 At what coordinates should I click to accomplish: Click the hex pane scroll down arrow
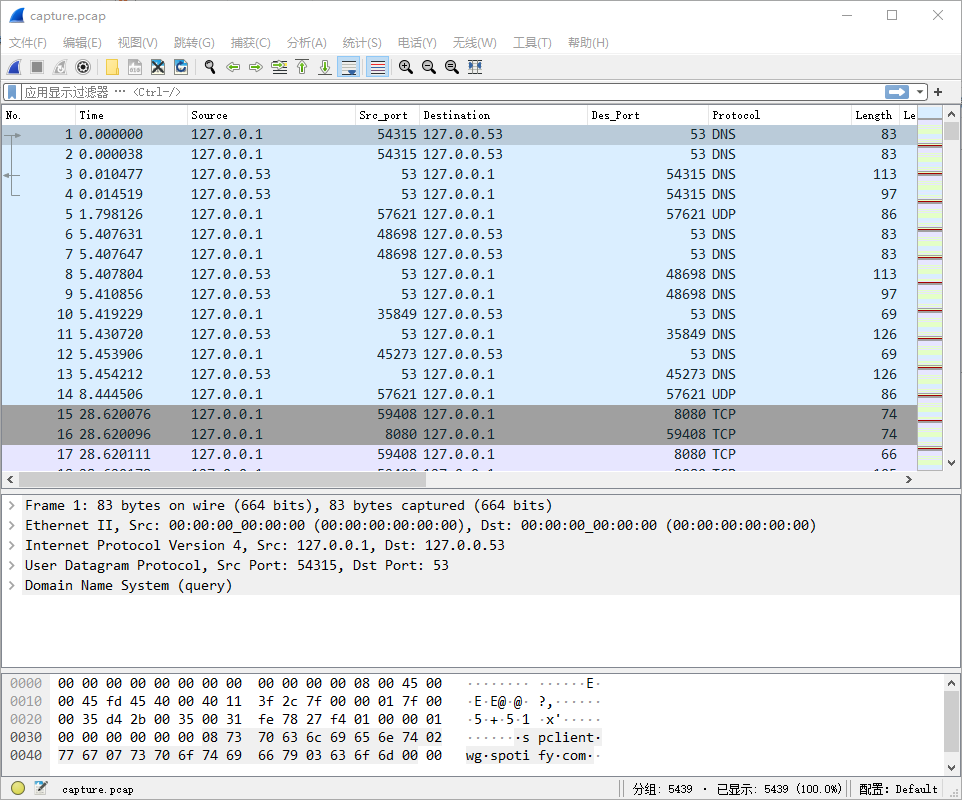(951, 767)
